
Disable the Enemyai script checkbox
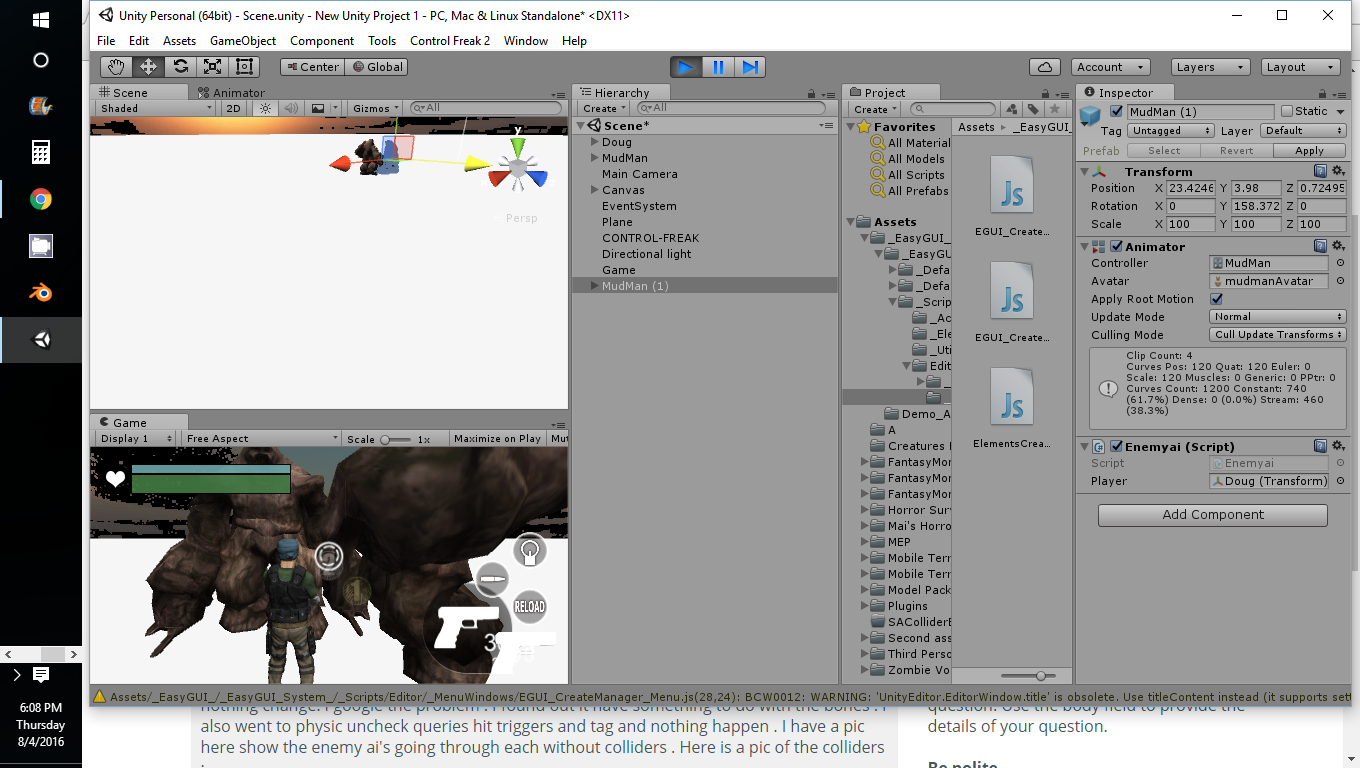click(1117, 447)
